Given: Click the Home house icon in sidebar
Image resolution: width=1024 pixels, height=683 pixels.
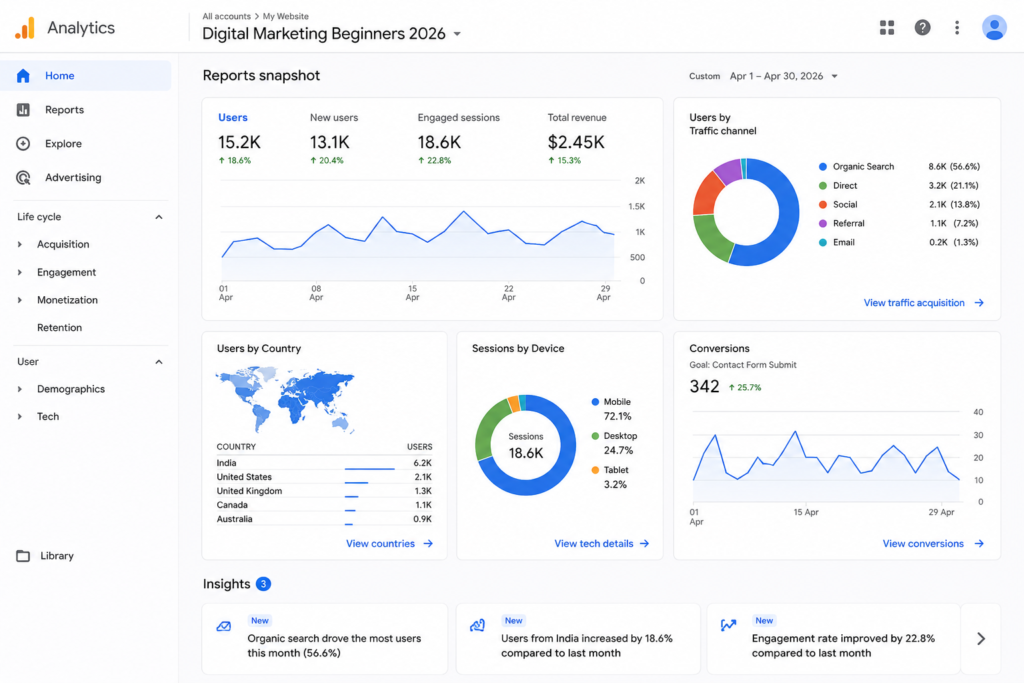Looking at the screenshot, I should click(x=24, y=76).
